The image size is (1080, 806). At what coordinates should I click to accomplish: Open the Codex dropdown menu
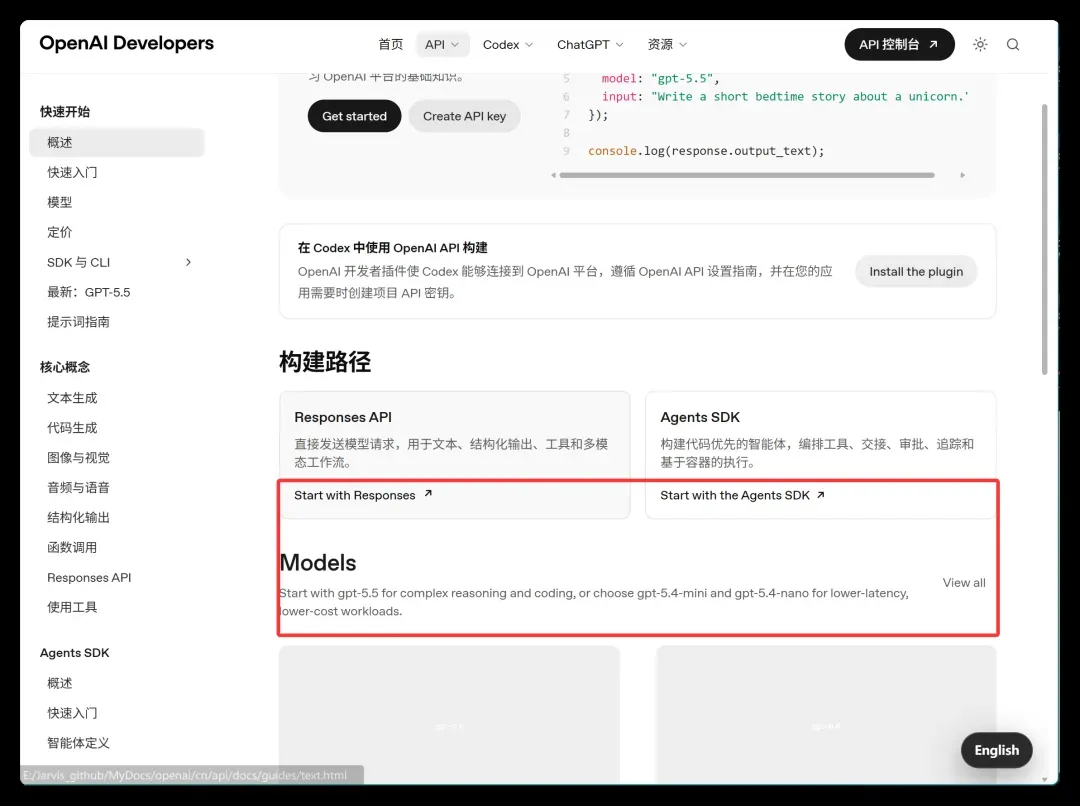click(x=508, y=44)
